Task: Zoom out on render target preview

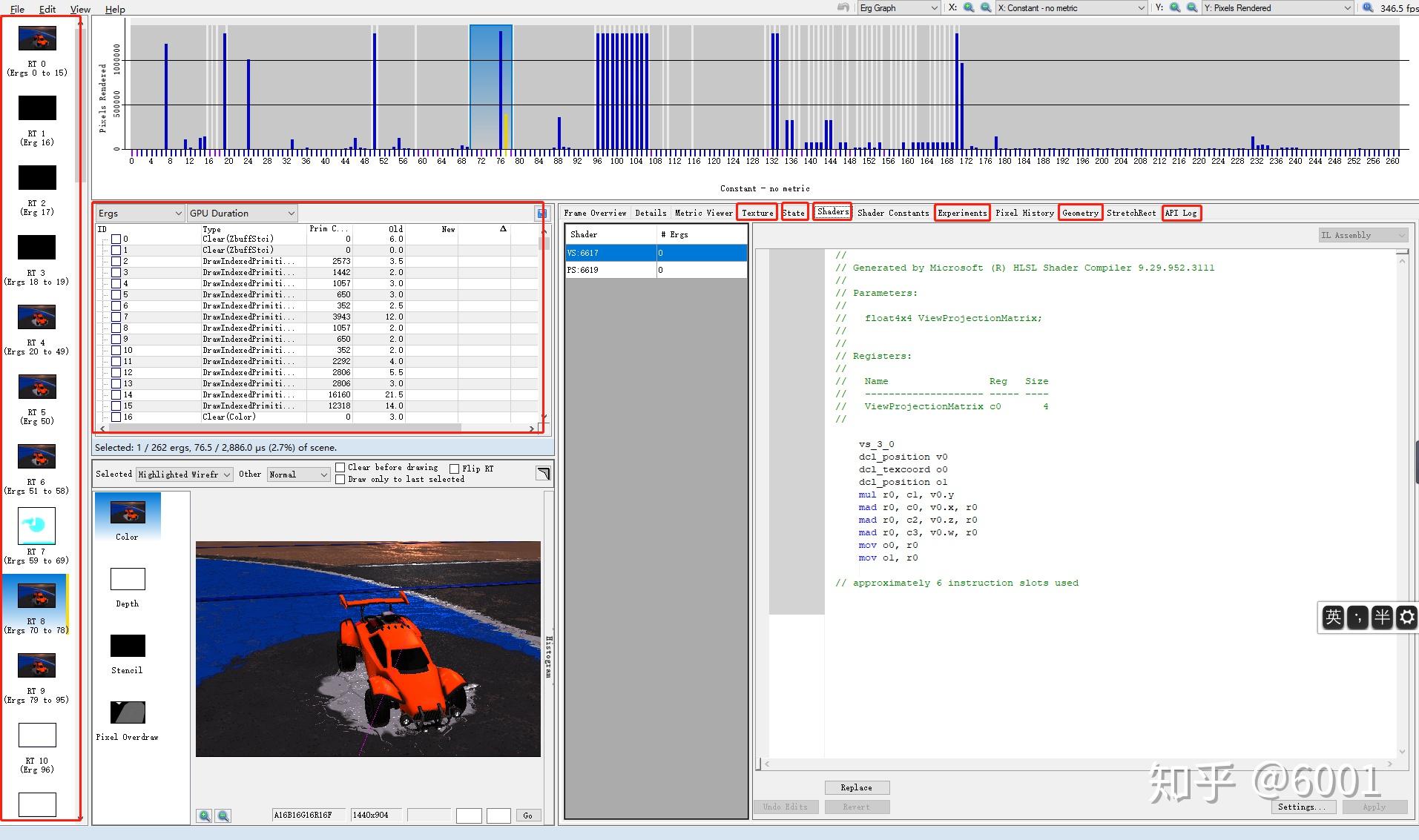Action: 223,816
